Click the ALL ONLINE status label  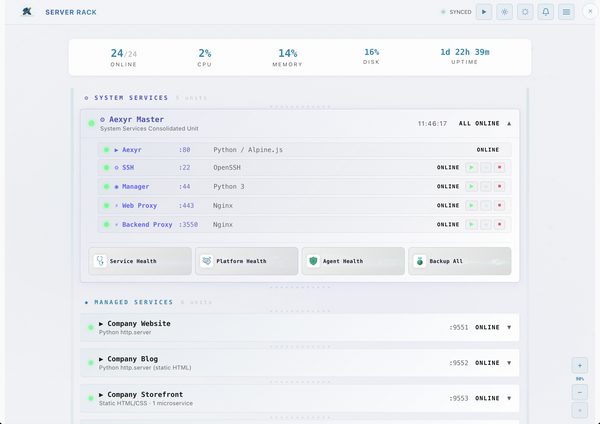tap(479, 124)
